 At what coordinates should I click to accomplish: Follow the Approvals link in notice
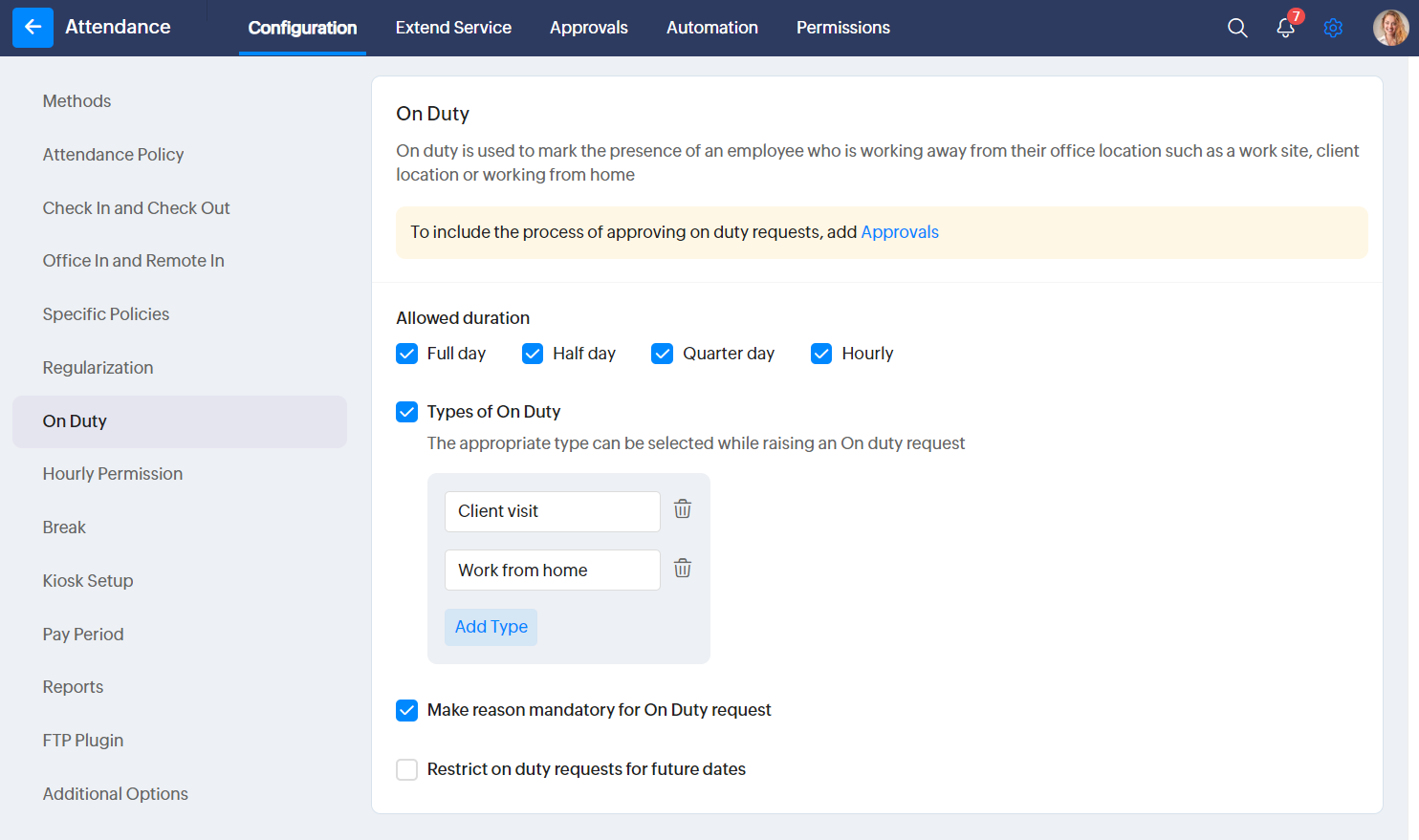[x=899, y=232]
